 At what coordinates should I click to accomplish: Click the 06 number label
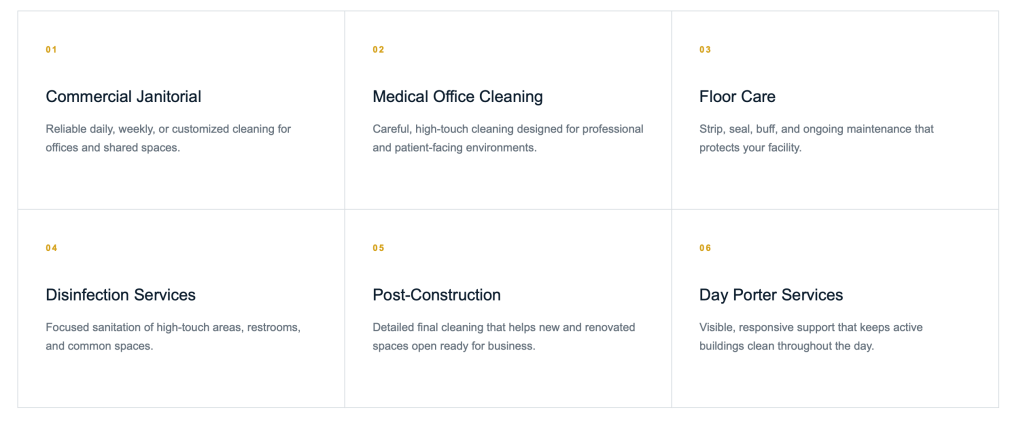705,248
